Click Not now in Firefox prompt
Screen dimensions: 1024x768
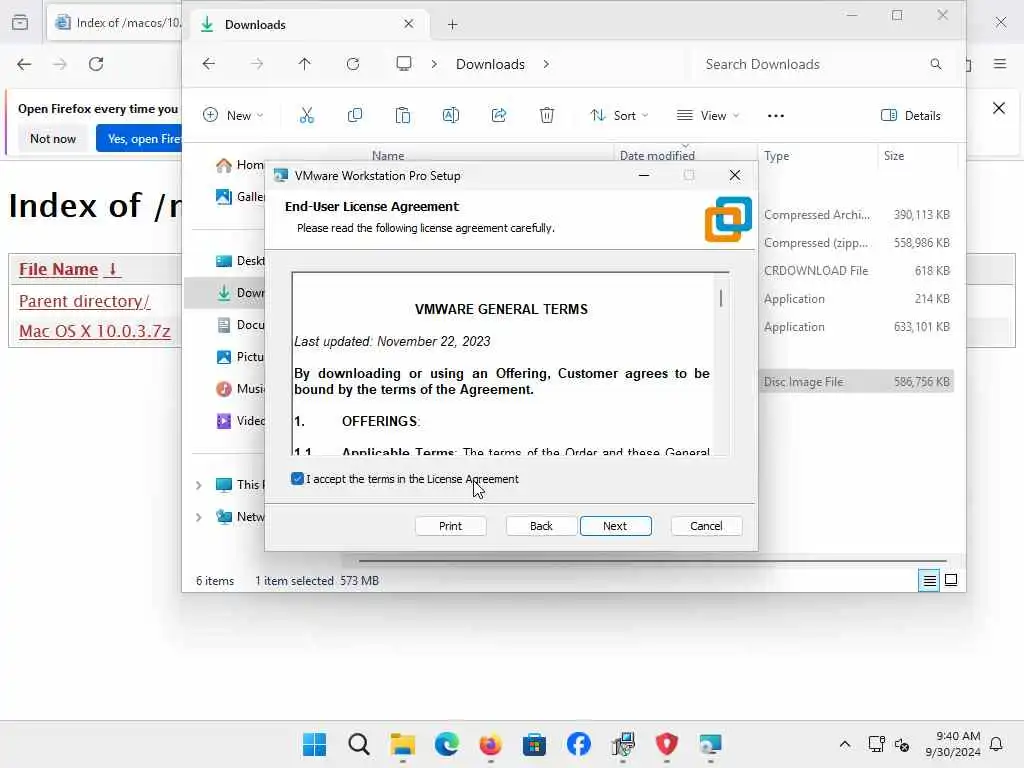53,138
